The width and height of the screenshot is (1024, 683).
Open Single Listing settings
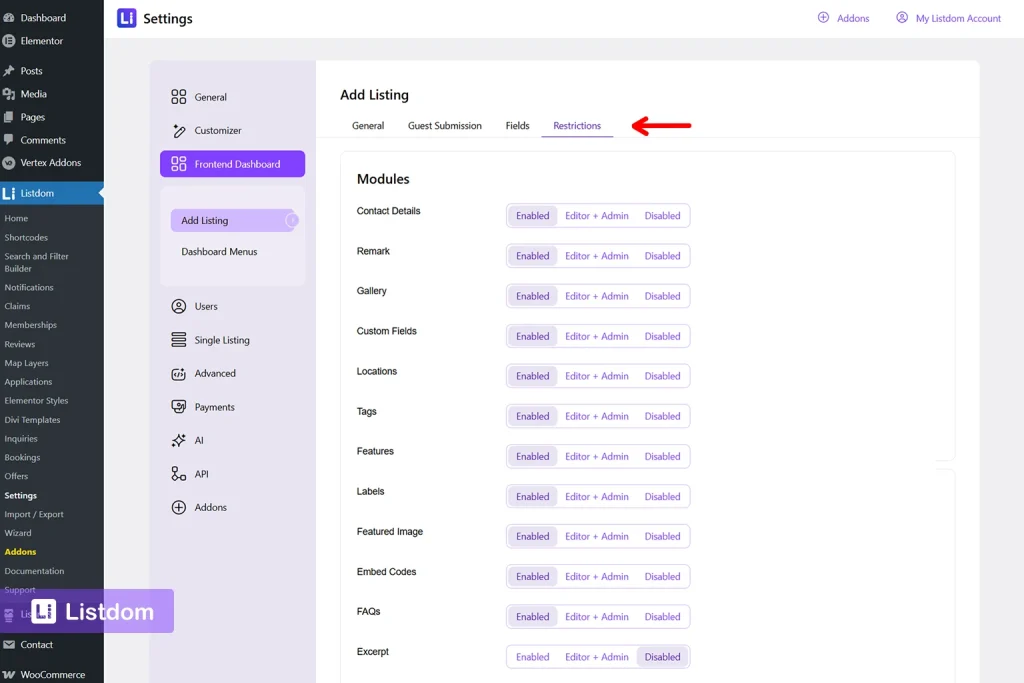pyautogui.click(x=178, y=340)
